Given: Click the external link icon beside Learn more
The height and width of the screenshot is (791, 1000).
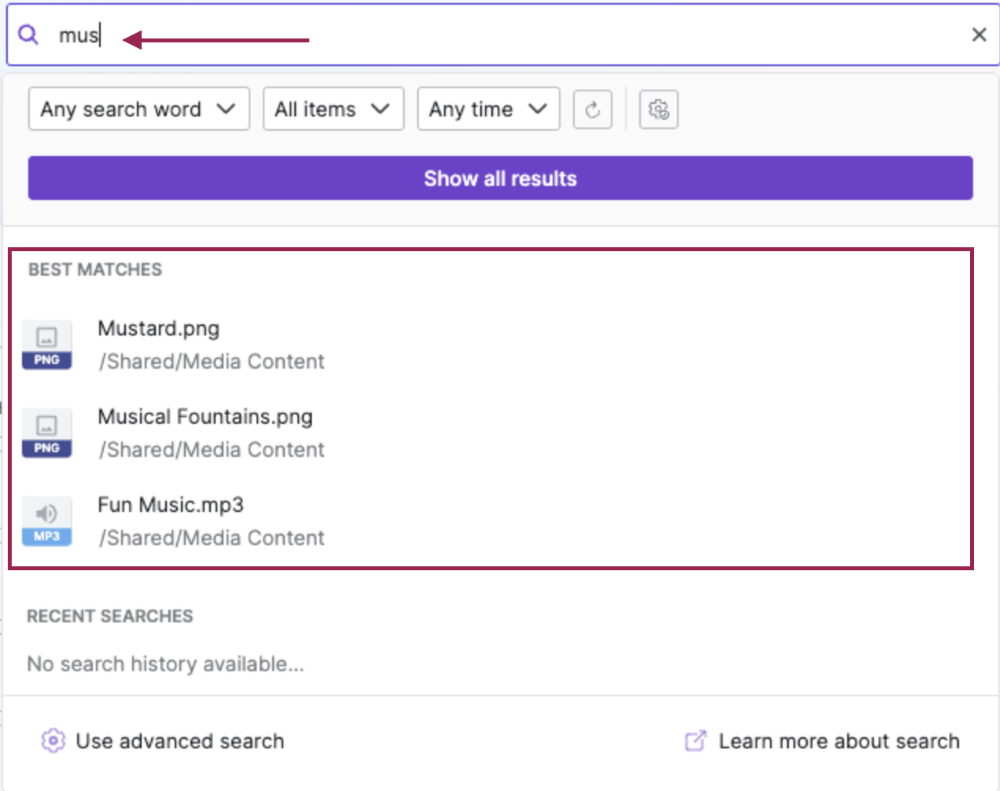Looking at the screenshot, I should point(695,741).
